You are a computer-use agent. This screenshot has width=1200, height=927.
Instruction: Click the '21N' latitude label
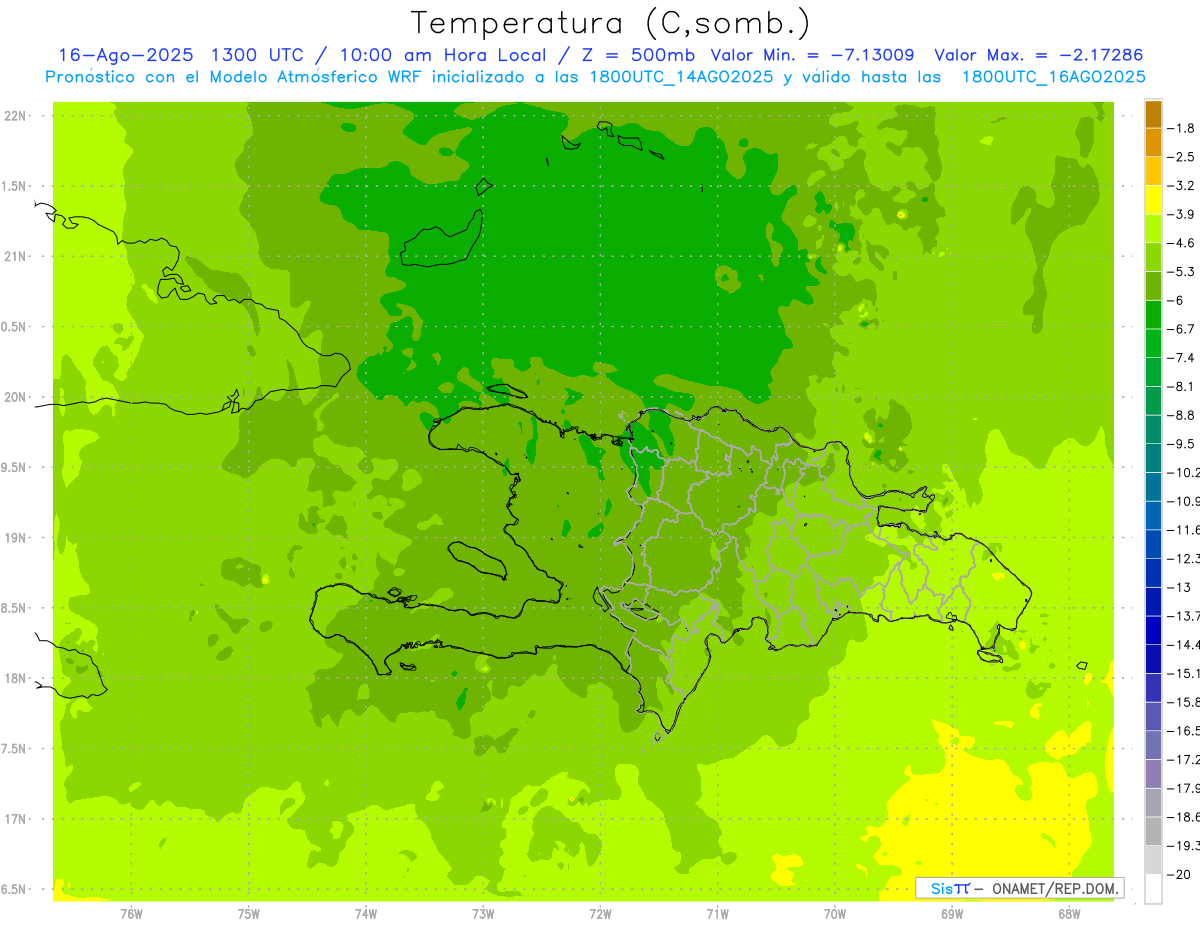pyautogui.click(x=15, y=256)
